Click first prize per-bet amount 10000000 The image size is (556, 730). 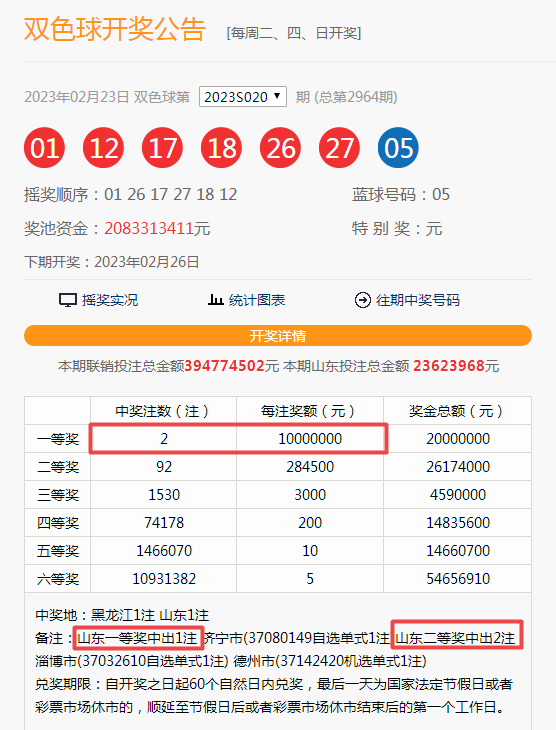310,439
